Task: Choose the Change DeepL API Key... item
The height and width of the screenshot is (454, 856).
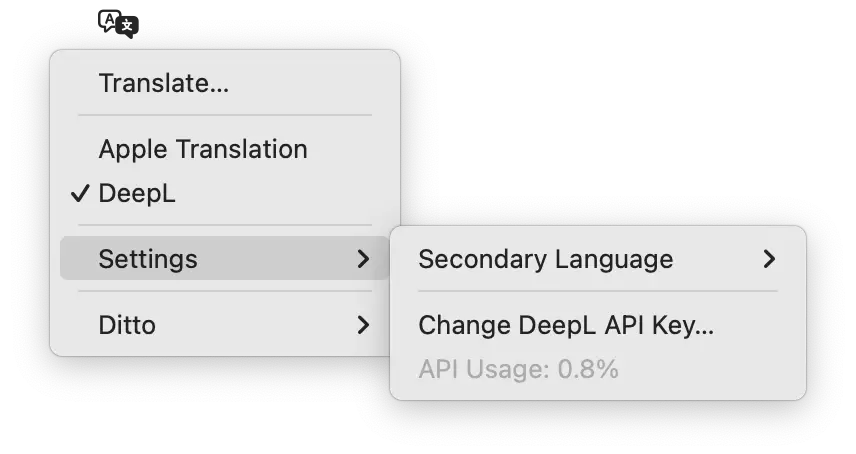Action: 566,325
